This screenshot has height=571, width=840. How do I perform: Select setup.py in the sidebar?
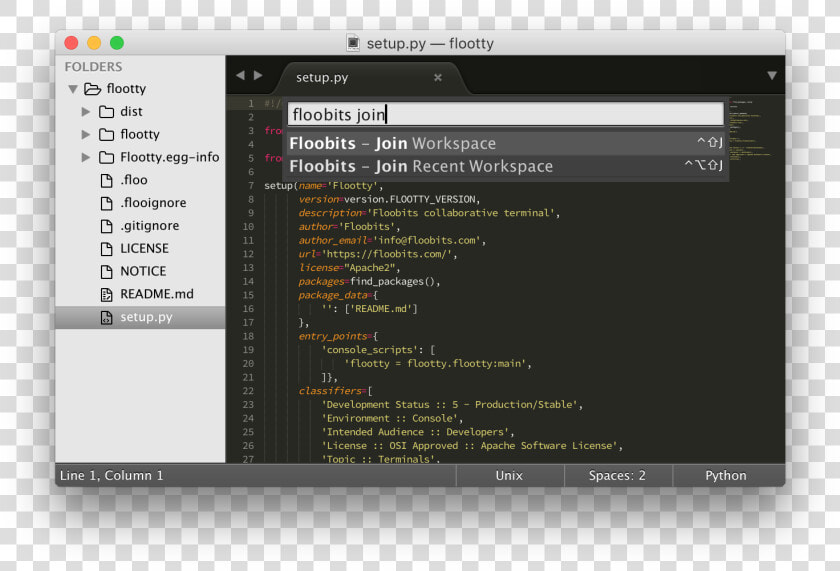140,318
